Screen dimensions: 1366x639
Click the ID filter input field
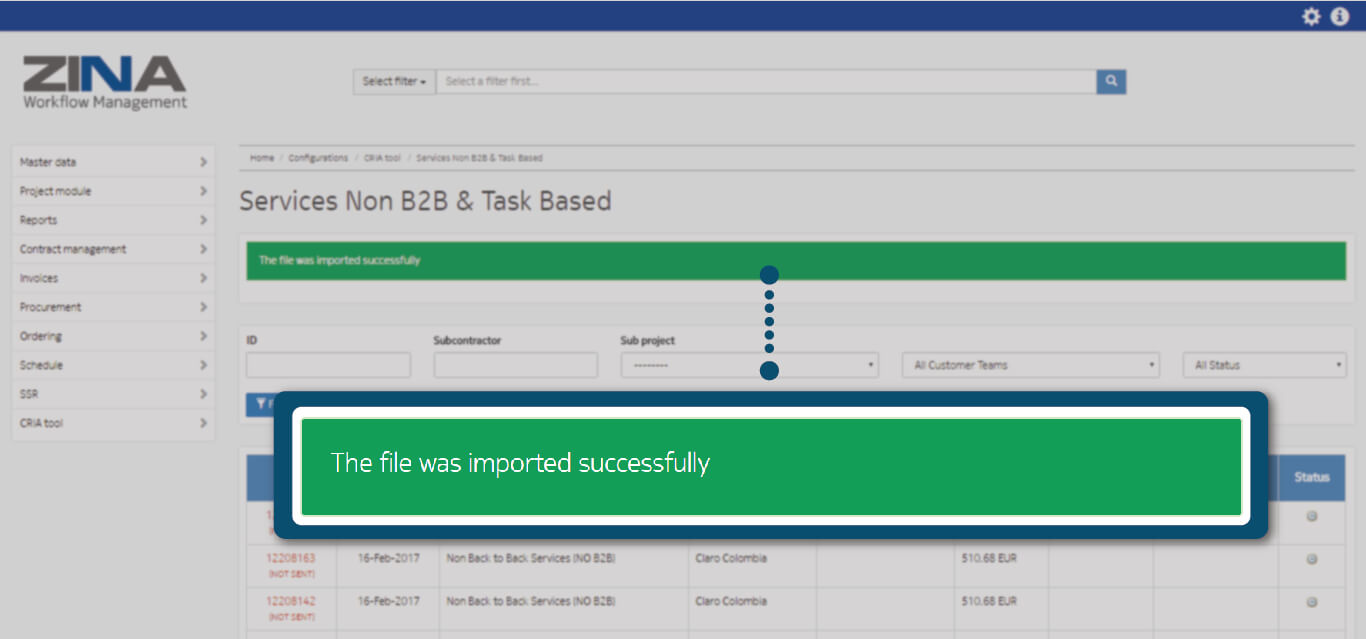click(328, 365)
